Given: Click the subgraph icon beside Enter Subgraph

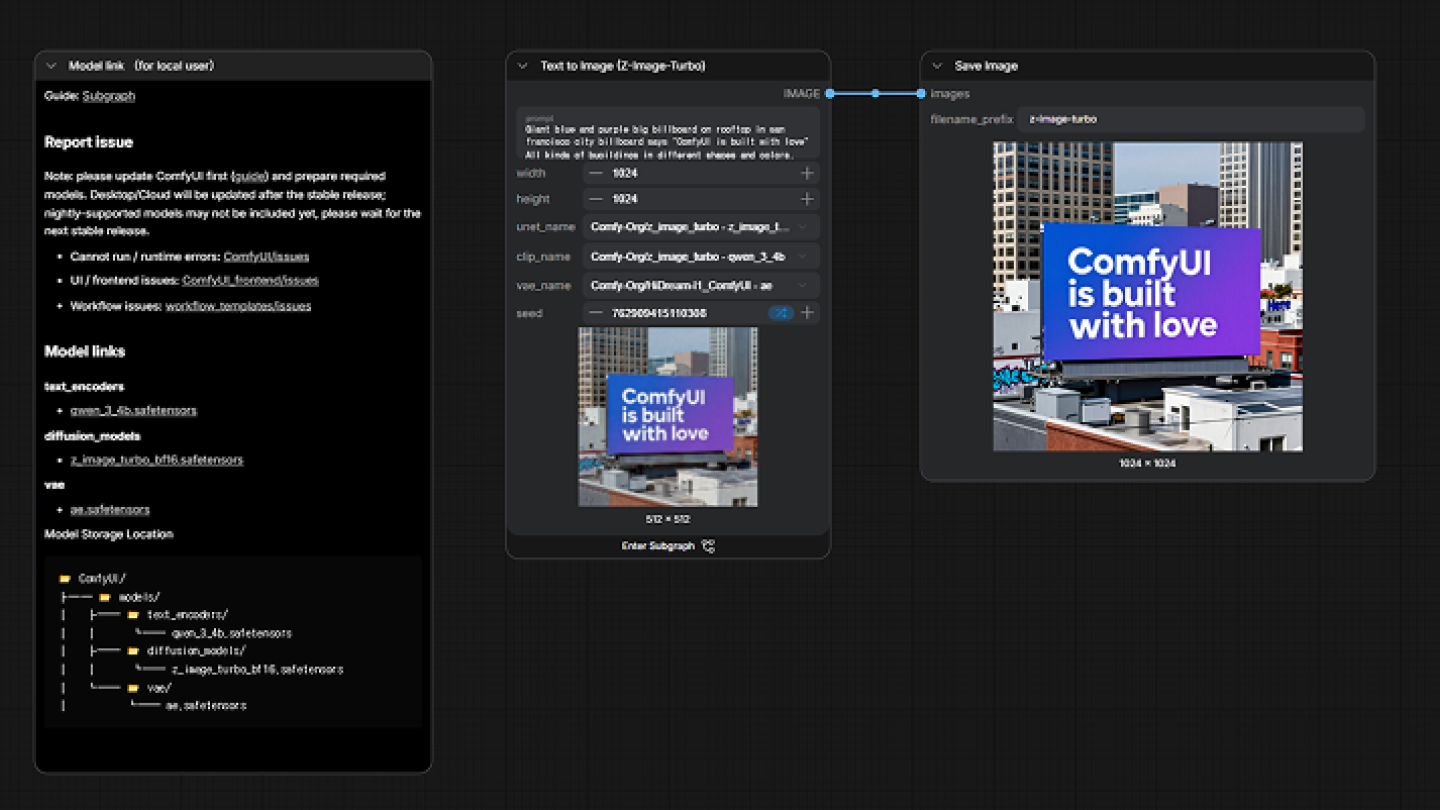Looking at the screenshot, I should point(709,546).
